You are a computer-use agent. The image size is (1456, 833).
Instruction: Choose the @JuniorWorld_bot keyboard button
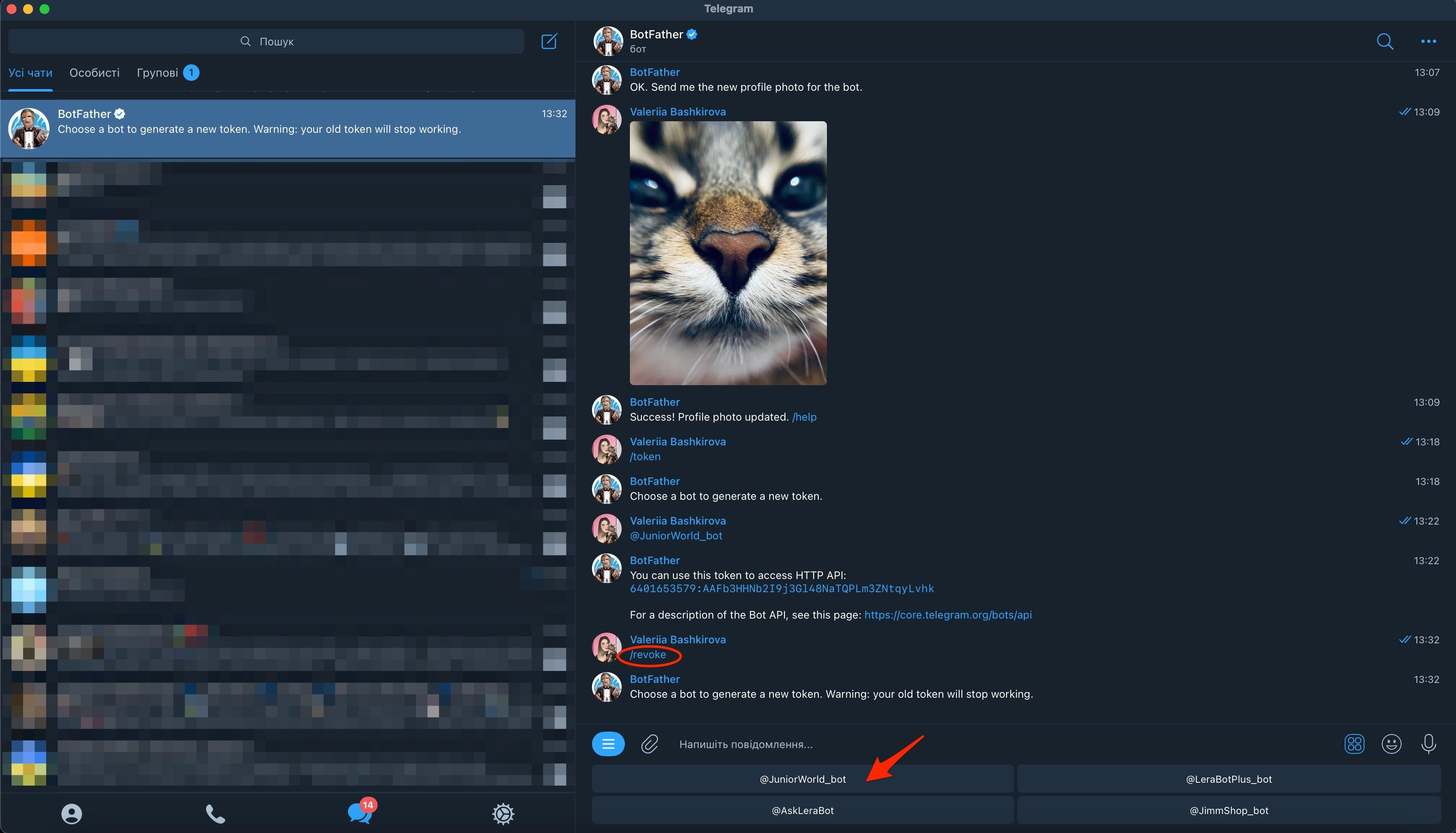point(802,779)
